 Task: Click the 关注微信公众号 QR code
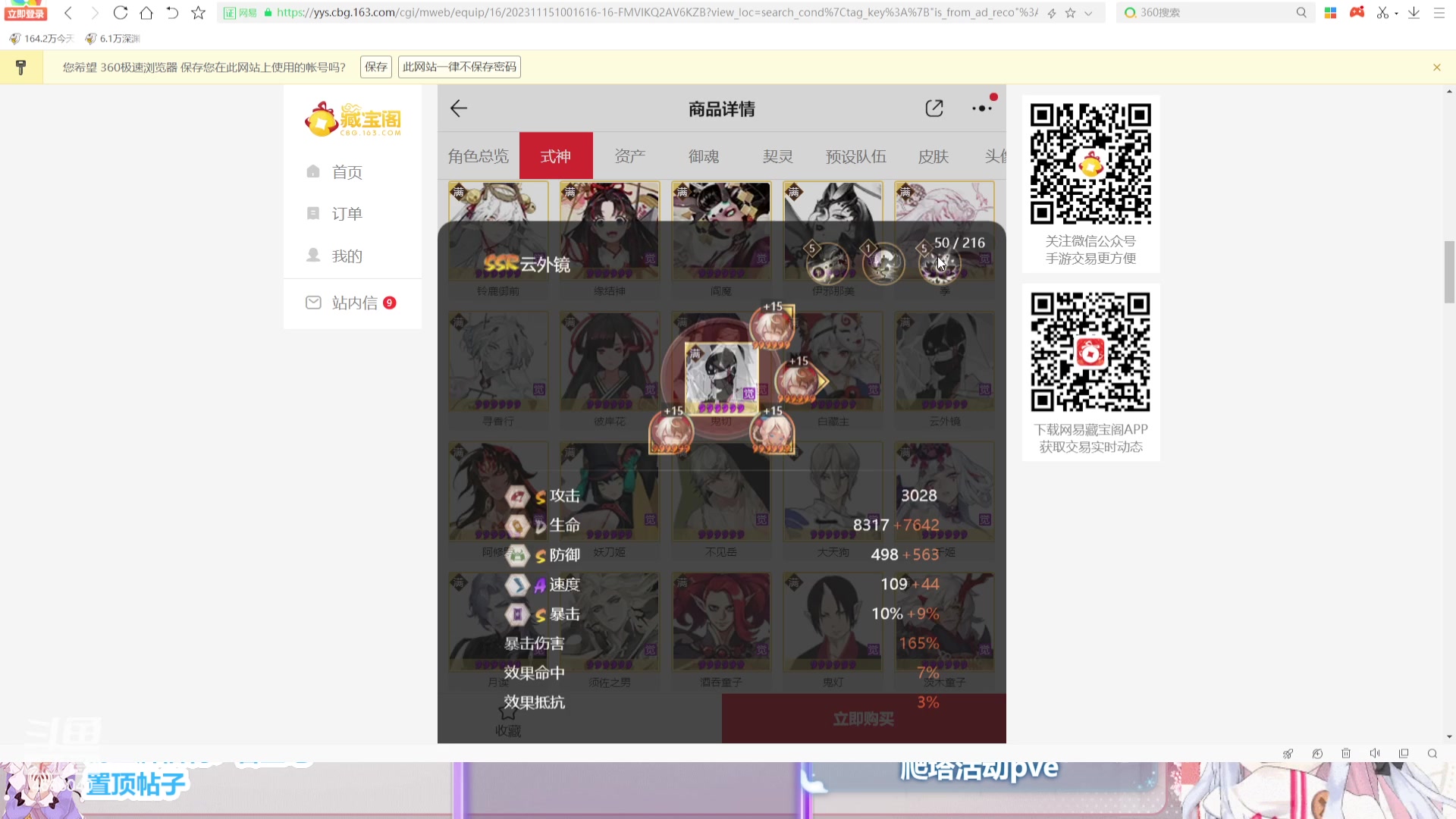1090,164
